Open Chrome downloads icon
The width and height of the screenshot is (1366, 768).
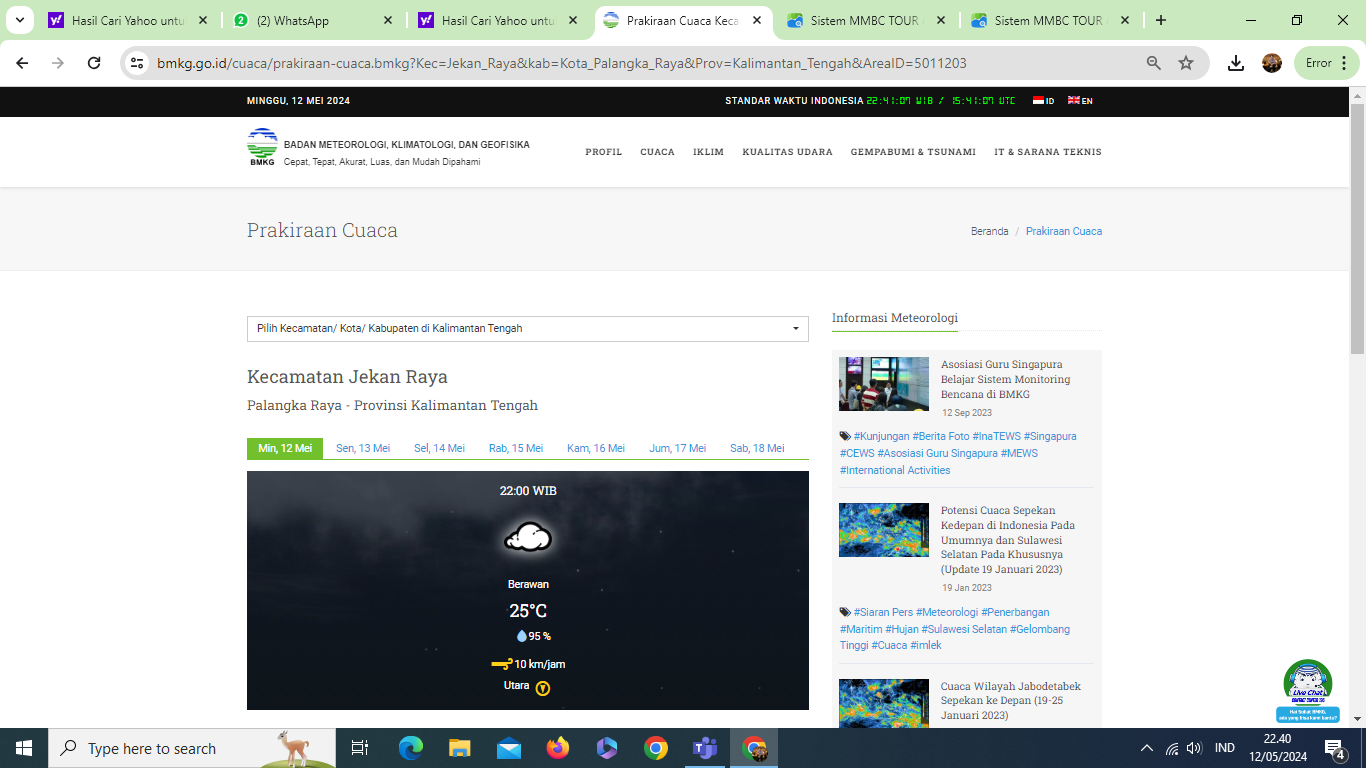click(x=1236, y=63)
